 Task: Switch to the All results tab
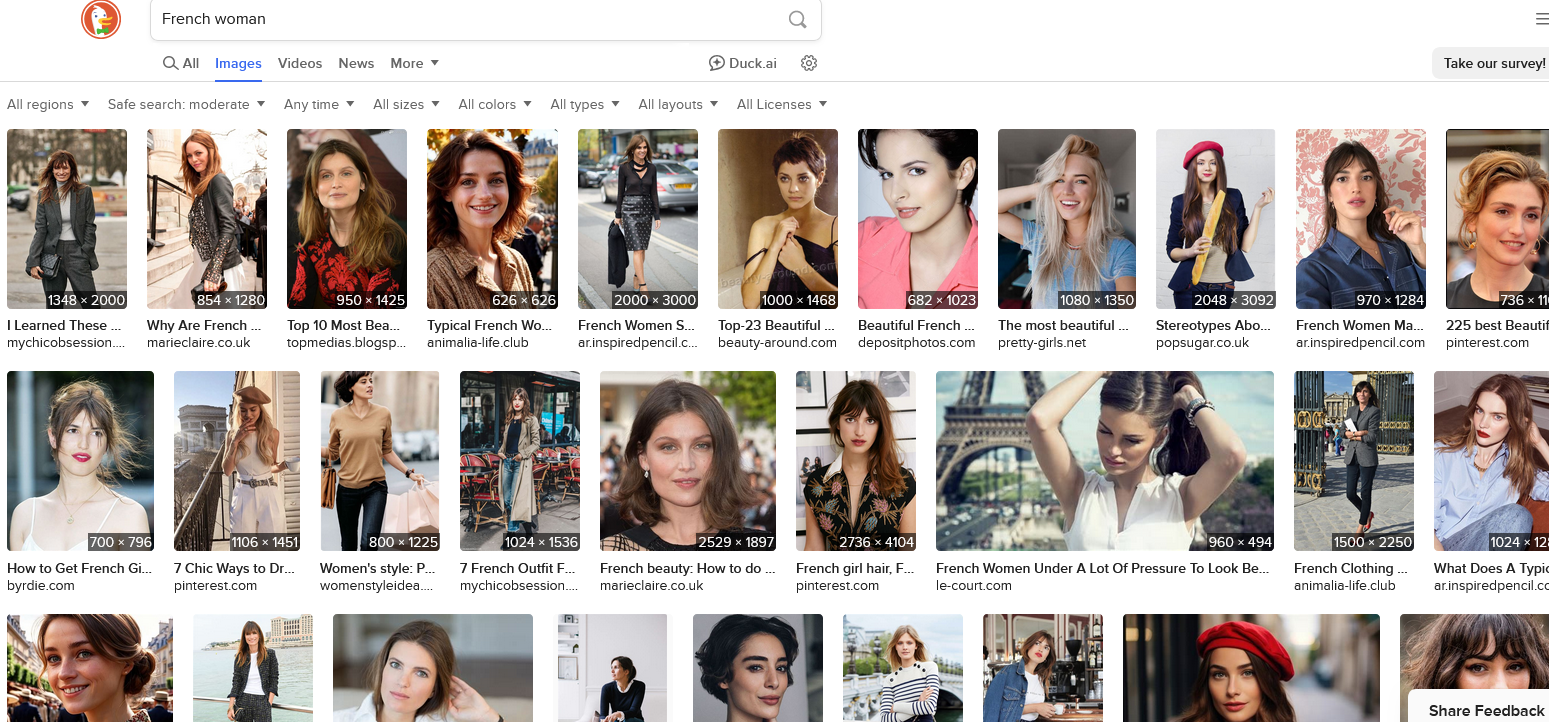pyautogui.click(x=181, y=63)
